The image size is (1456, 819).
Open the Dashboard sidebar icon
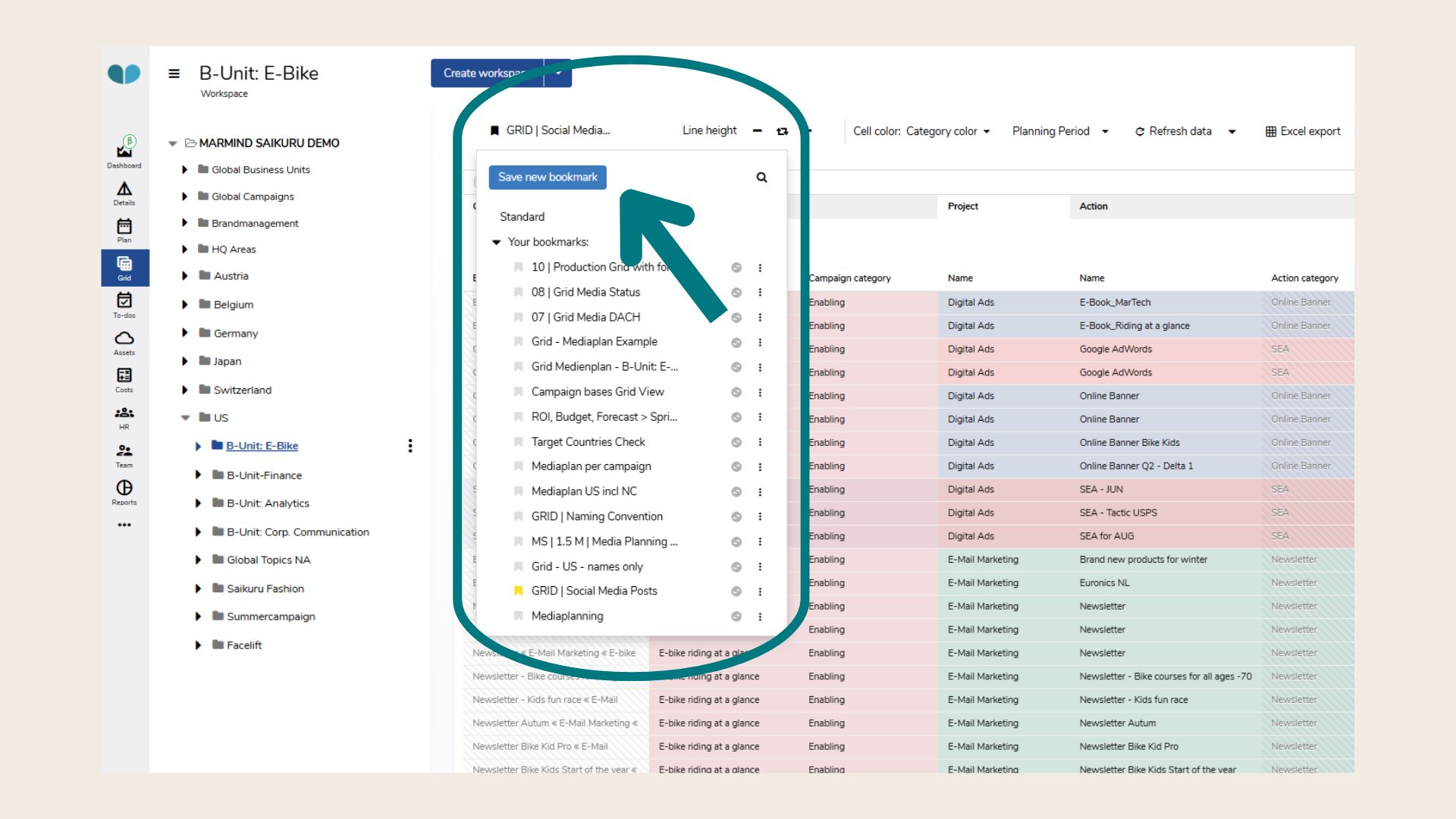point(124,152)
